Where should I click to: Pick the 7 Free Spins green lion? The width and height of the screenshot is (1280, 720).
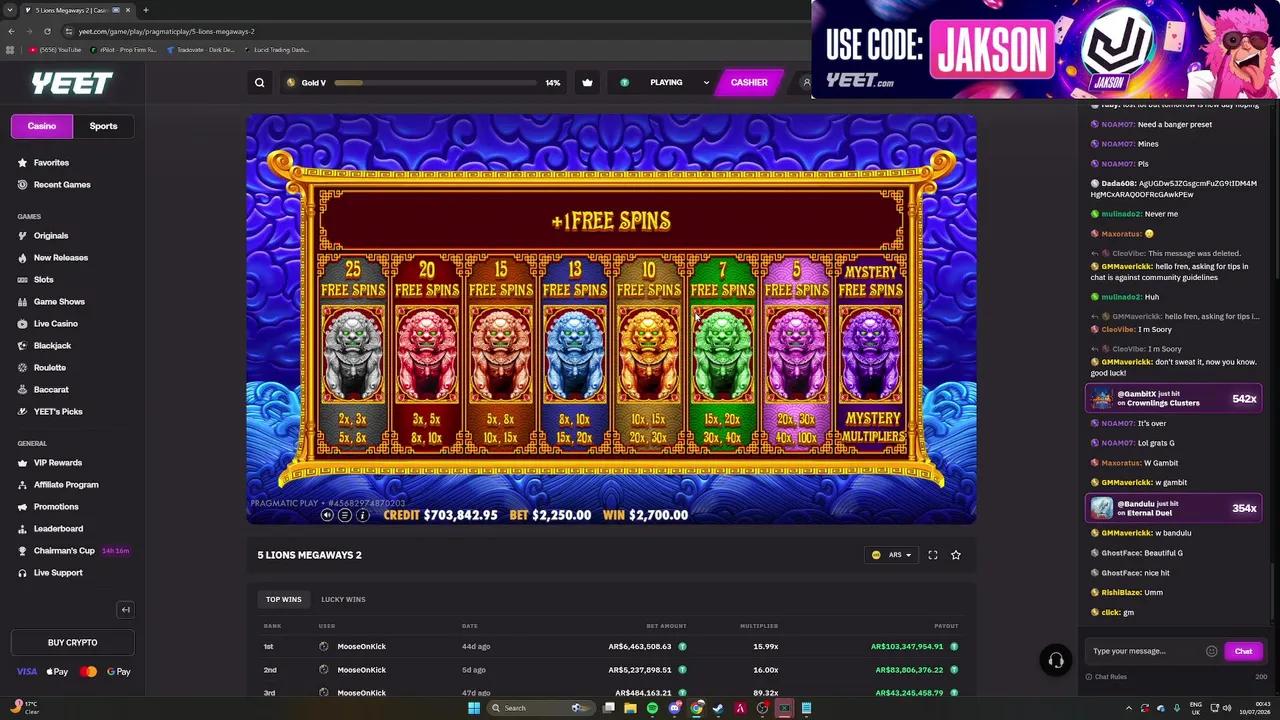pos(723,355)
